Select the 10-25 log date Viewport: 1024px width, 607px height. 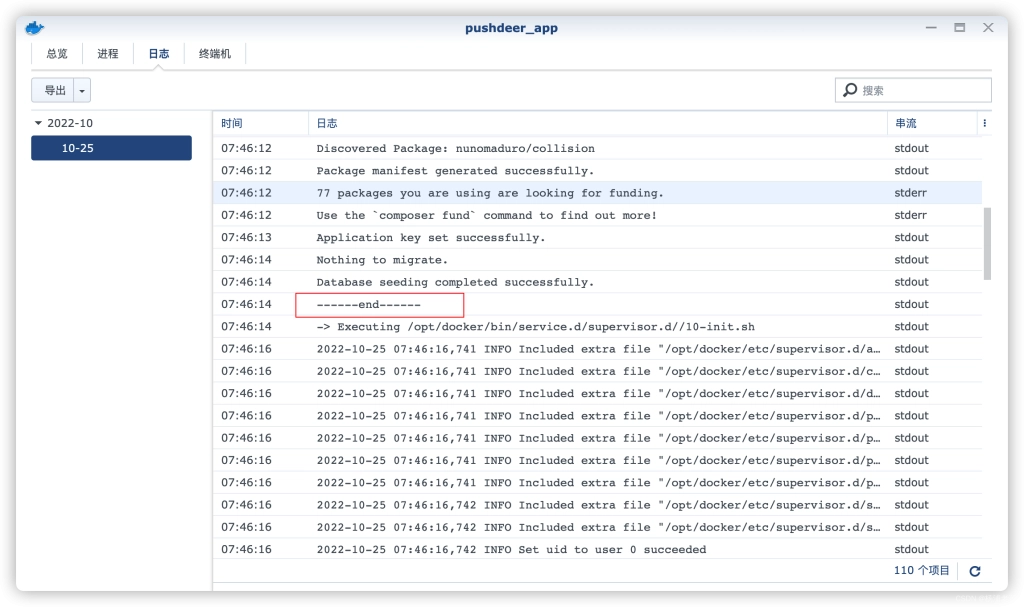pos(111,148)
